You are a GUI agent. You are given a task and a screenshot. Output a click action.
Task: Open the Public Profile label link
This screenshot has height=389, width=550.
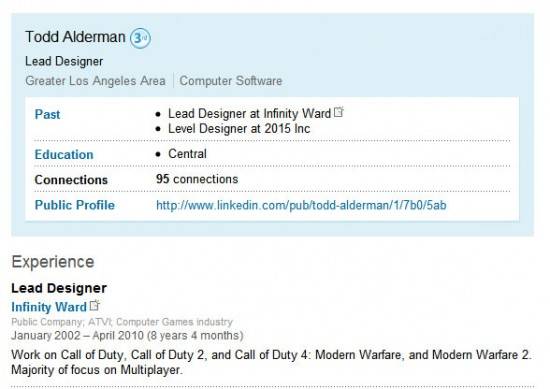(75, 205)
